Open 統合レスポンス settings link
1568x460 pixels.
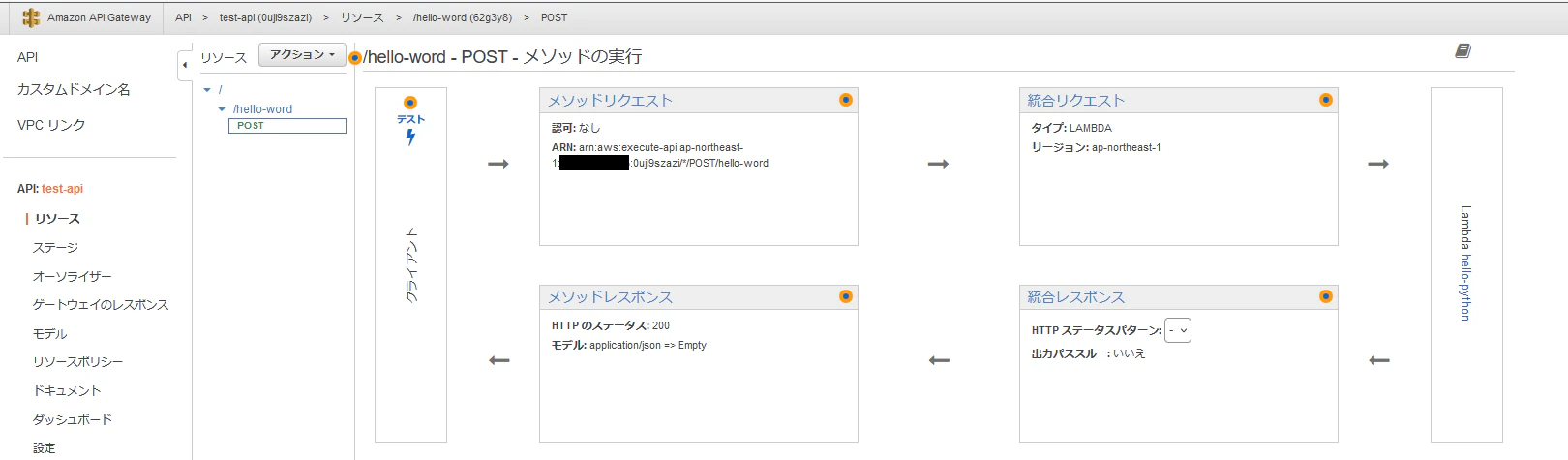1075,297
